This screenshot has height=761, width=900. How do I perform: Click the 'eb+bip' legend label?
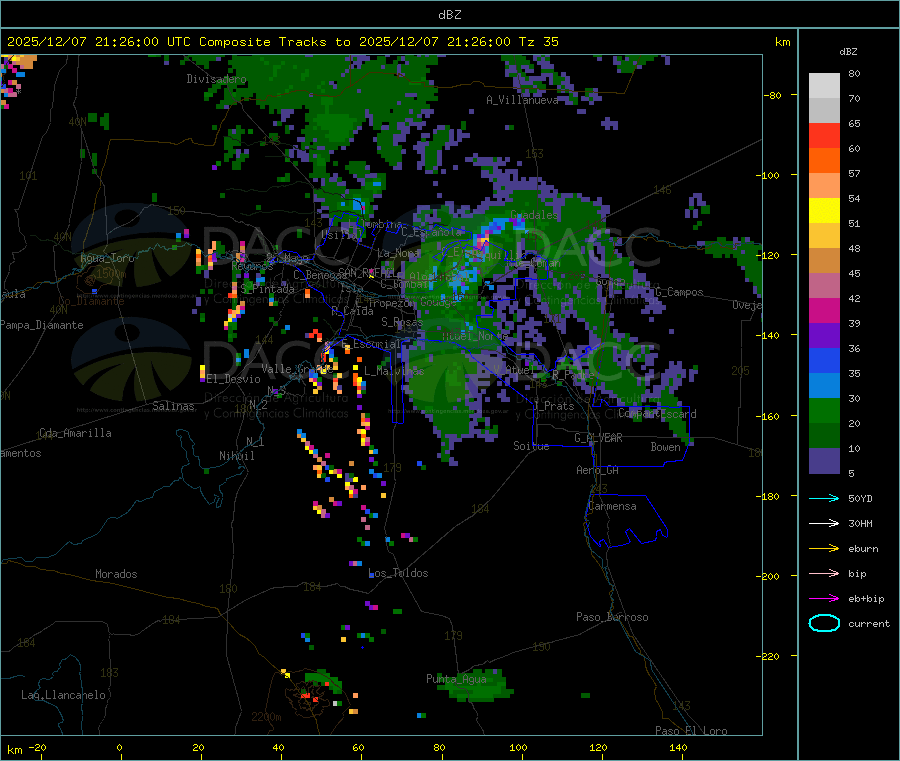(x=866, y=599)
